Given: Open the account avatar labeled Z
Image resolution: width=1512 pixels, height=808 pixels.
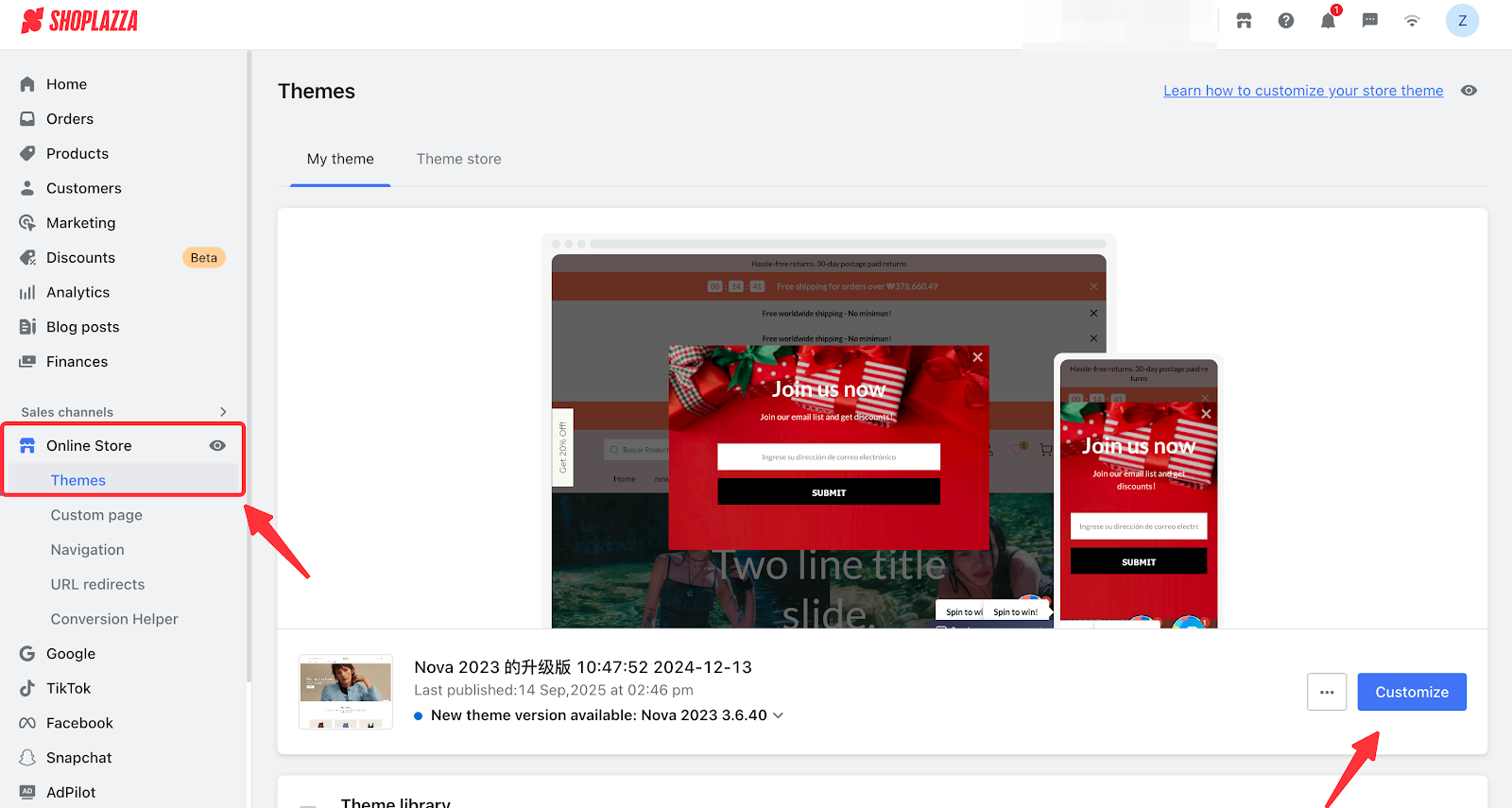Looking at the screenshot, I should coord(1462,21).
